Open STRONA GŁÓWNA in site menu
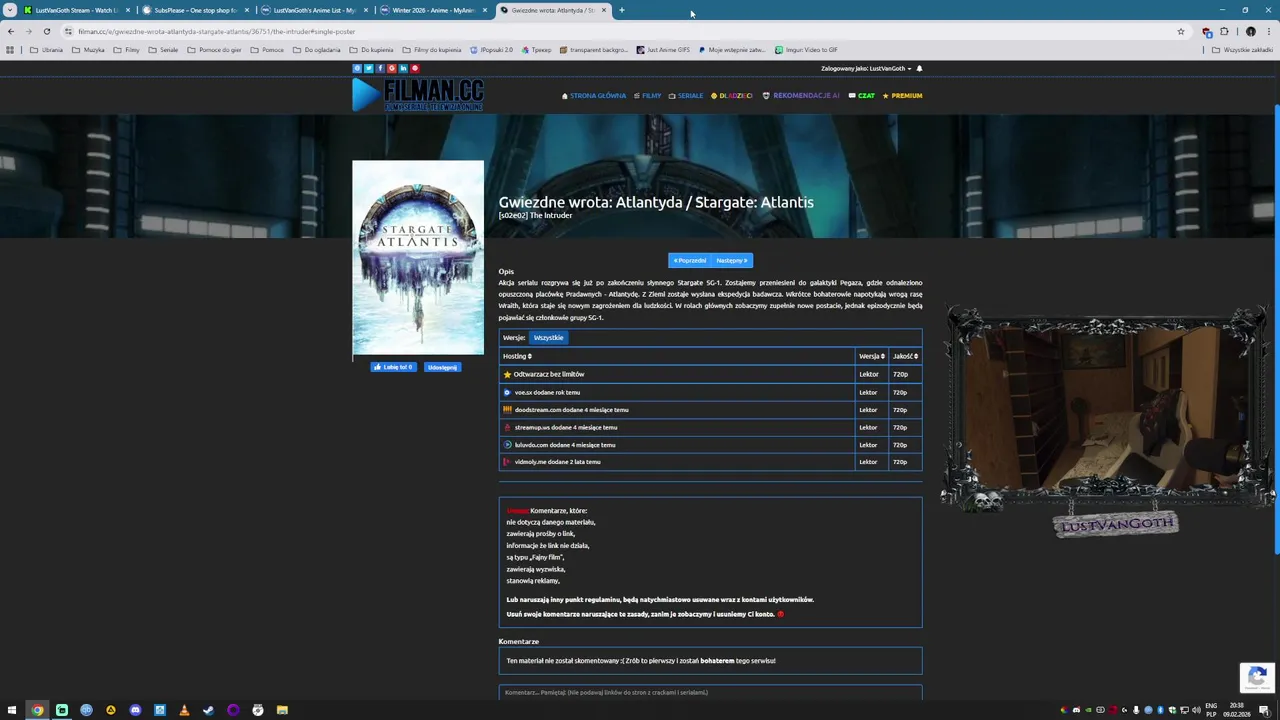 click(594, 96)
